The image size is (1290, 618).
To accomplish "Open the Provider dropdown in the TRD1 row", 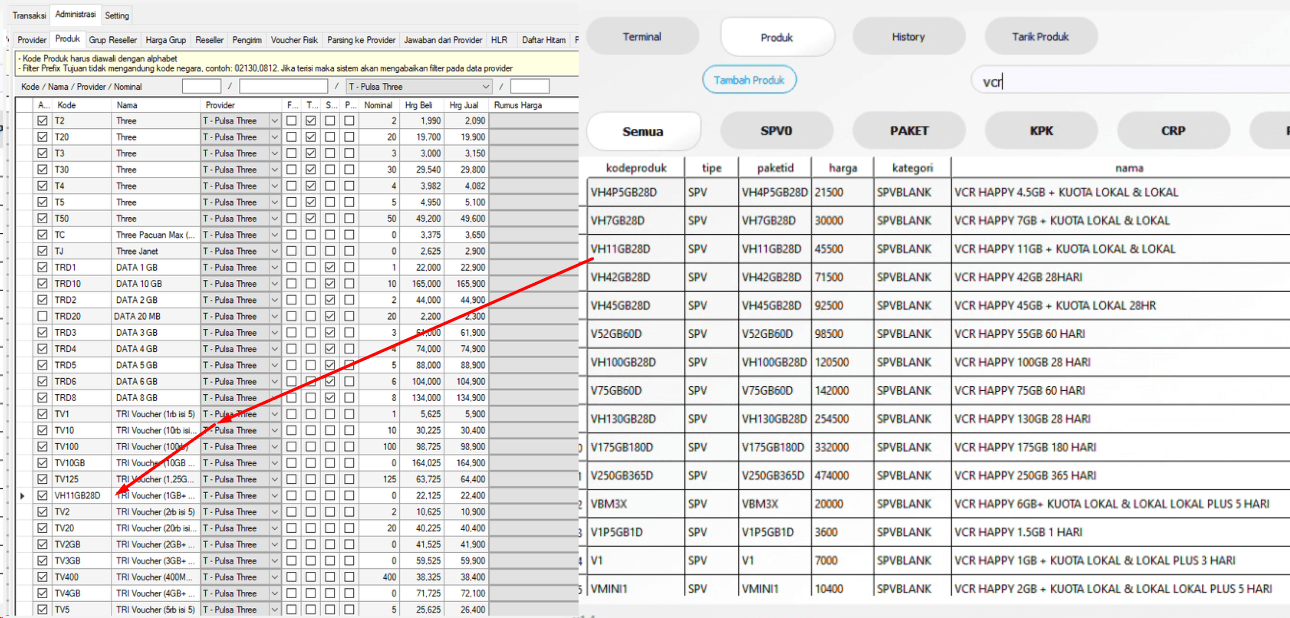I will [x=275, y=267].
